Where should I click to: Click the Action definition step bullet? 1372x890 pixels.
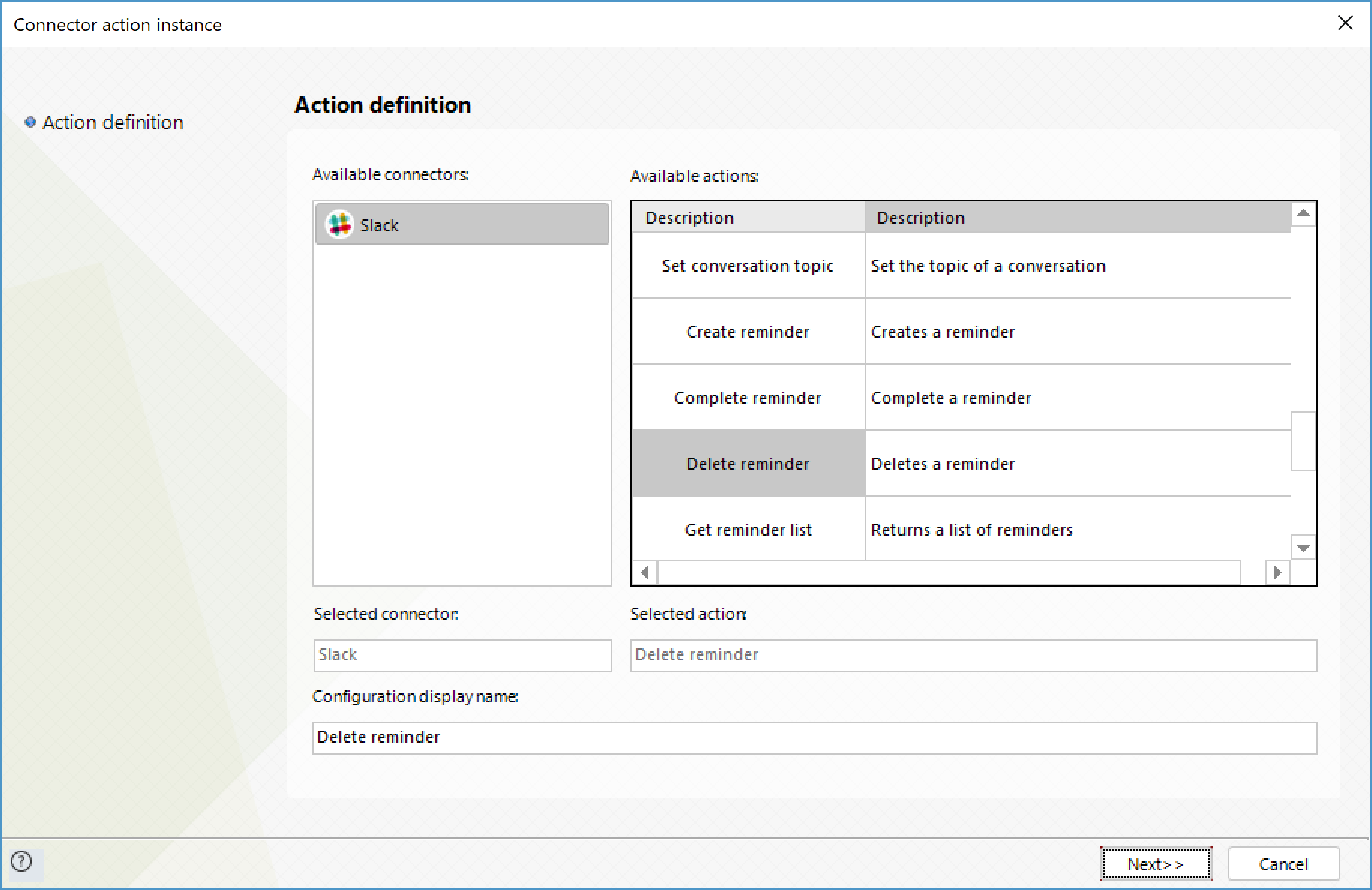[30, 122]
